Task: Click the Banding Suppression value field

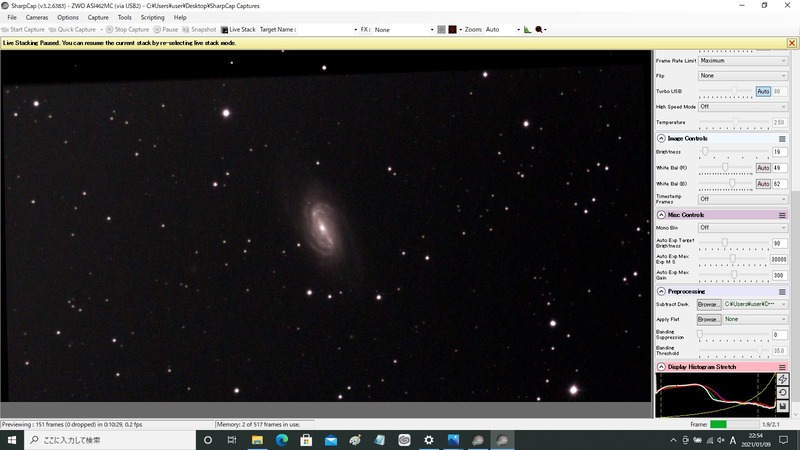Action: click(x=780, y=335)
